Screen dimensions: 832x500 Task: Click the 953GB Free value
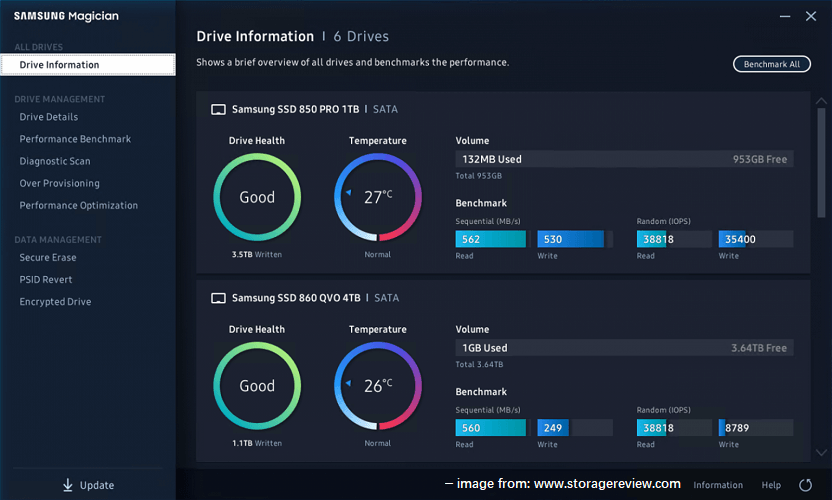(x=760, y=159)
